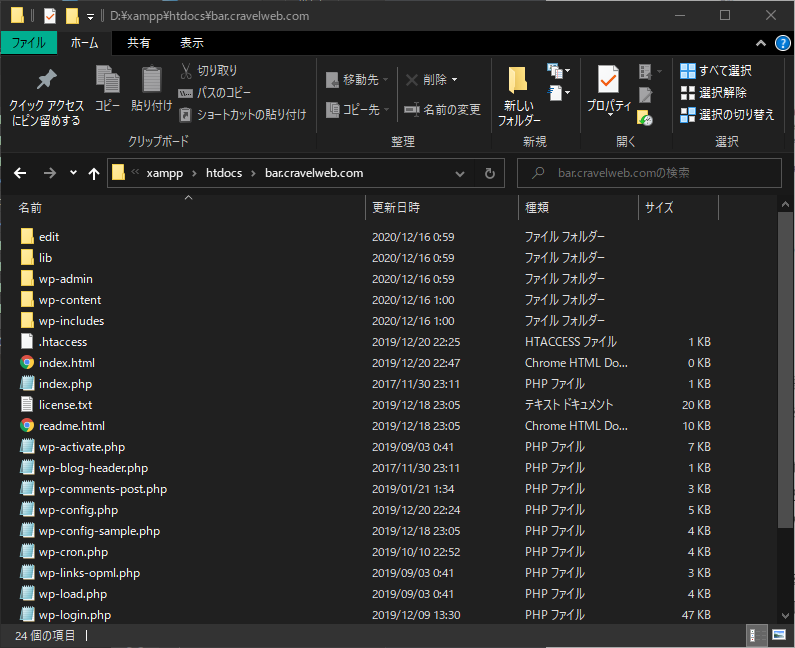Expand the htdocs breadcrumb chevron
795x648 pixels.
point(254,173)
